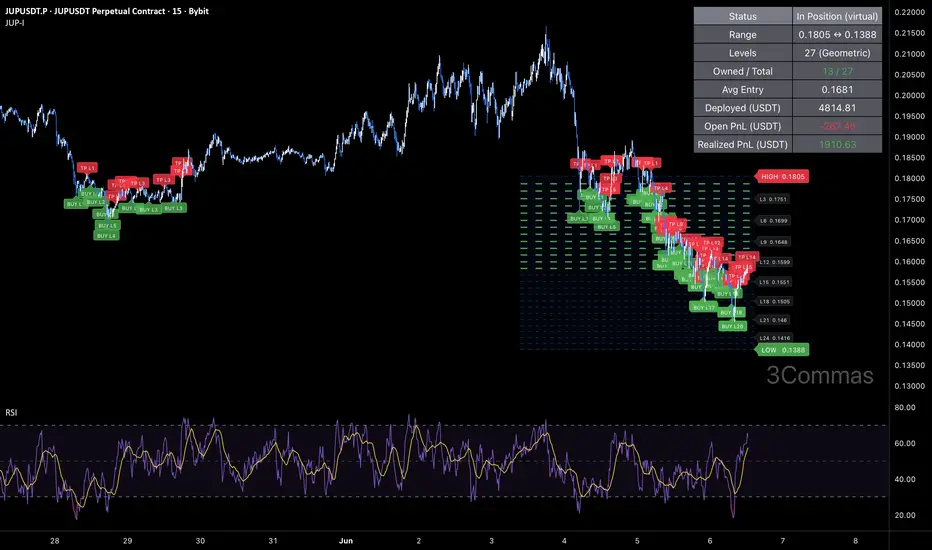
Task: Select the L15 0.1551 level tag
Action: tap(774, 282)
